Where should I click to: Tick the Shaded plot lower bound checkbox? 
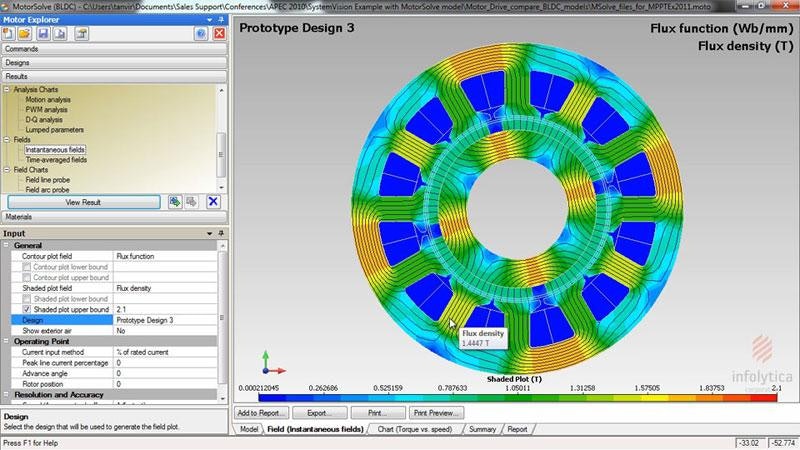pyautogui.click(x=26, y=299)
